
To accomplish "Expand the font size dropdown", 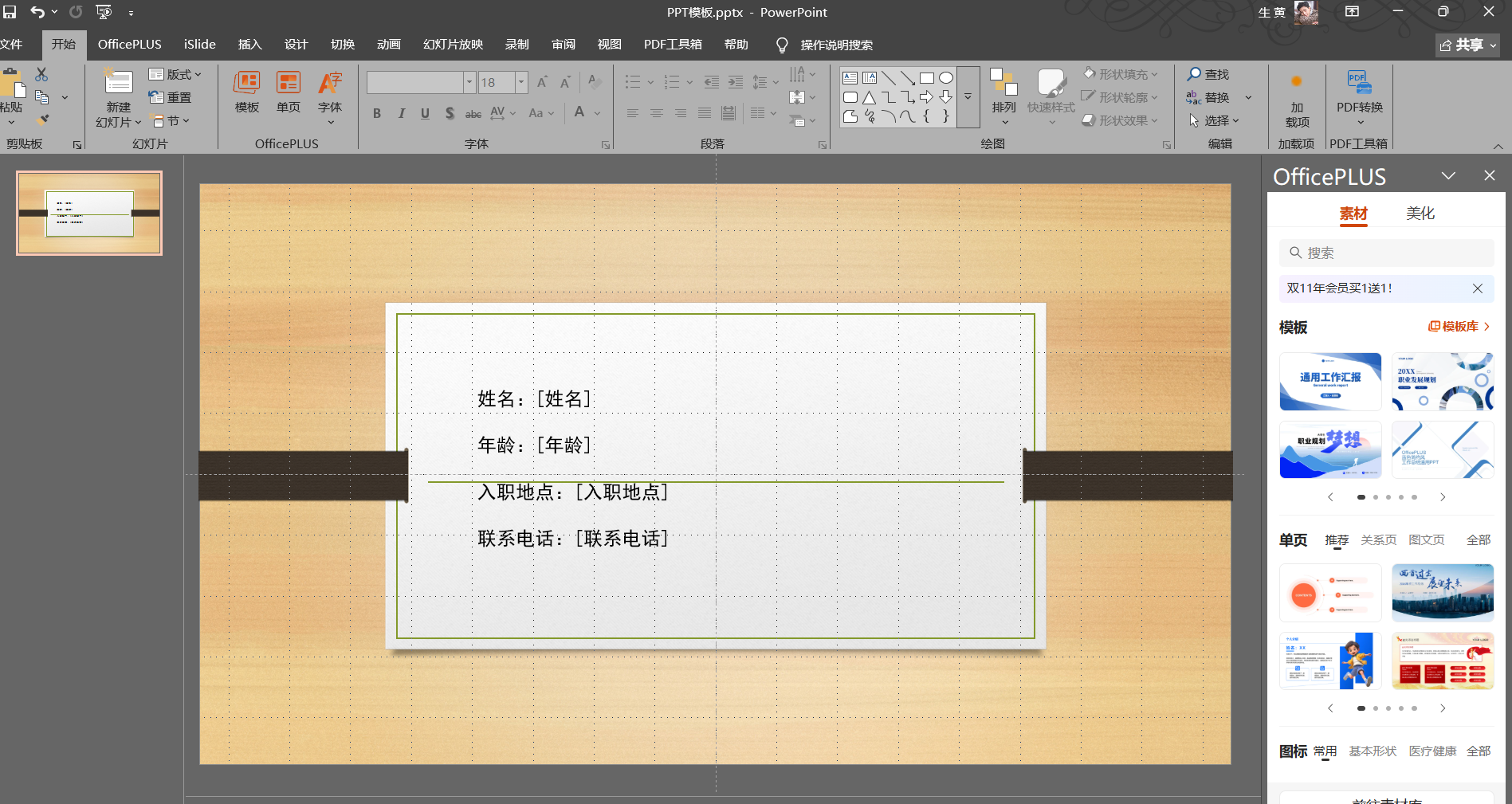I will 521,82.
